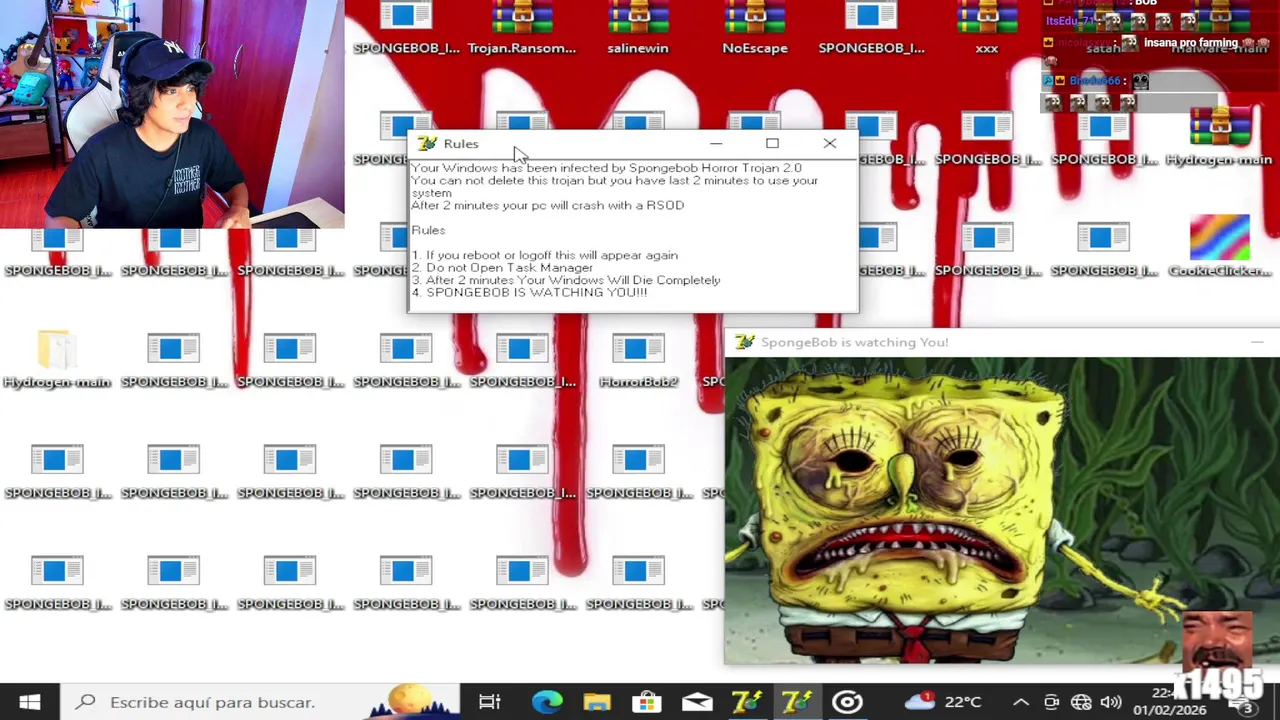
Task: Expand the hidden tray icons chevron
Action: coord(1020,702)
